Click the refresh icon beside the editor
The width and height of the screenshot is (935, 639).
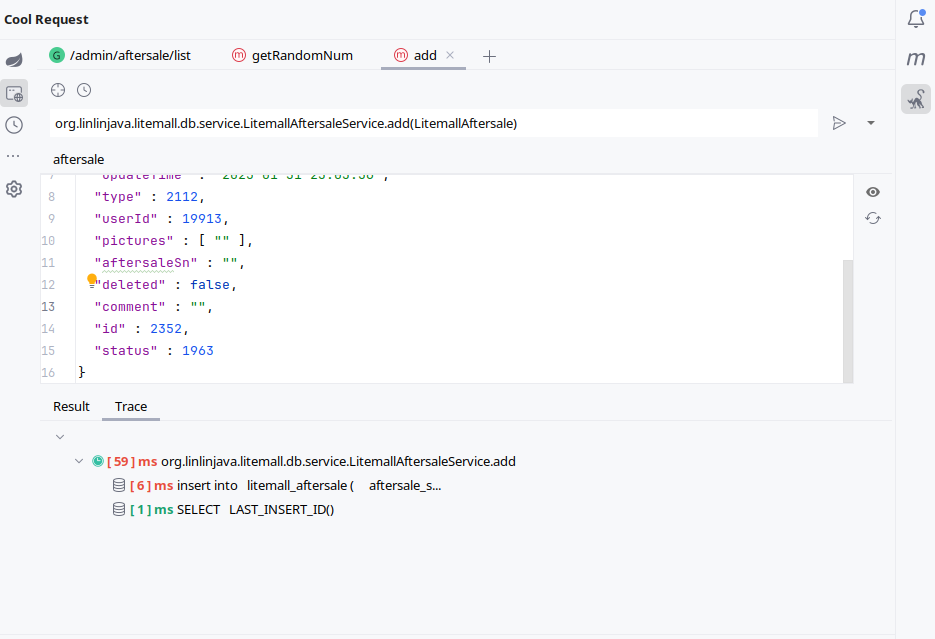click(873, 218)
